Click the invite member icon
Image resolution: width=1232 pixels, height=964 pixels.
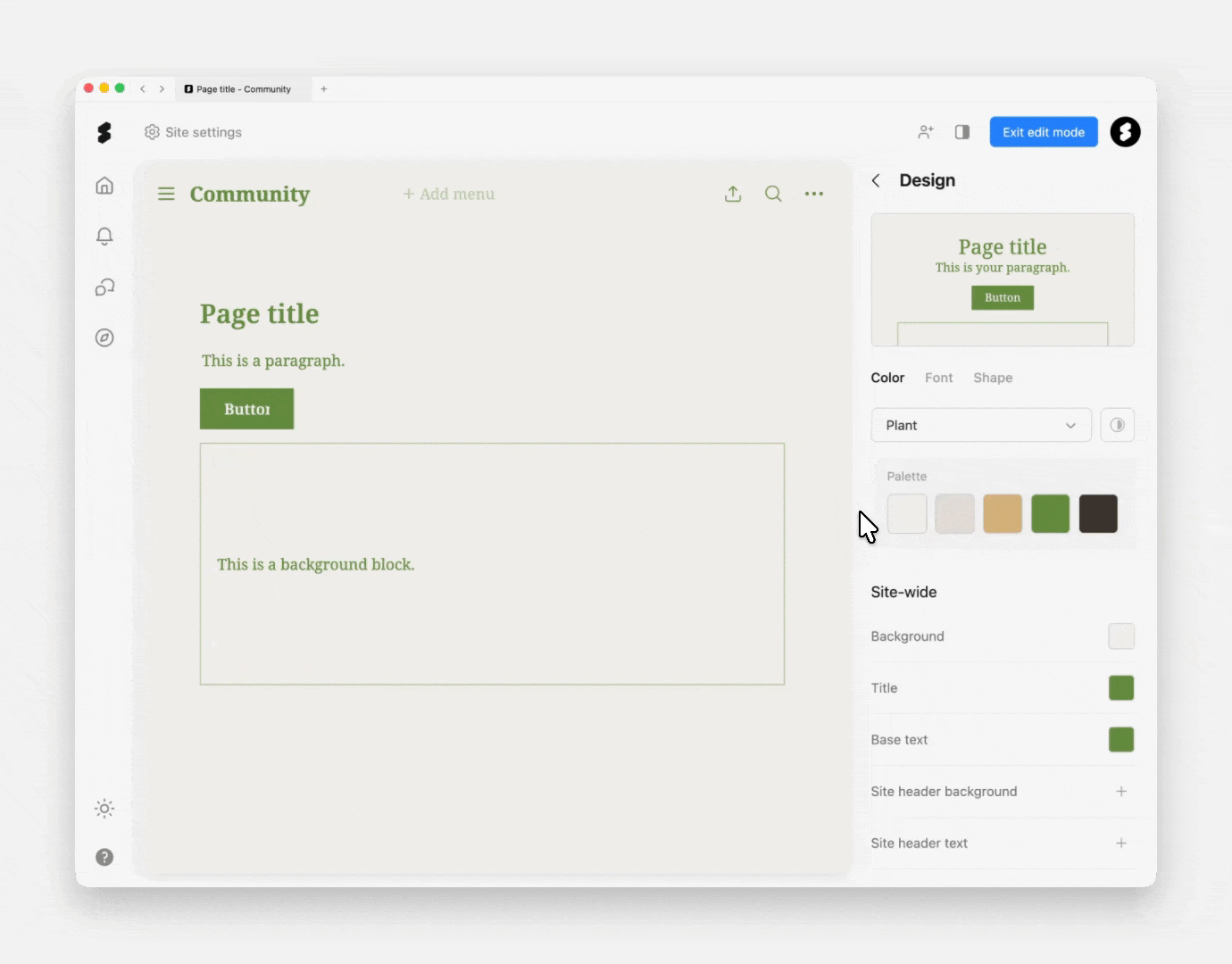coord(926,132)
